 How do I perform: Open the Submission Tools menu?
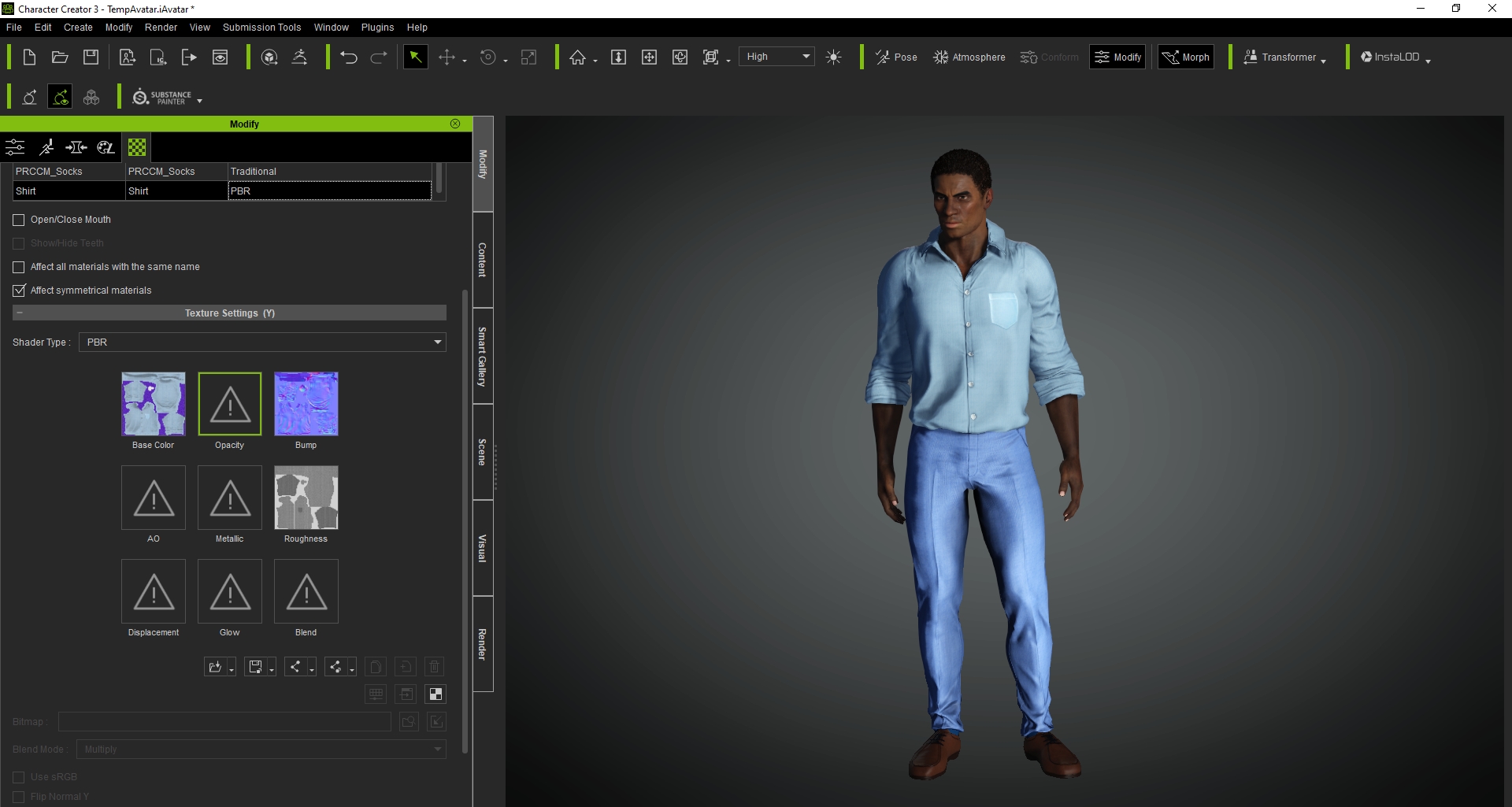pos(261,27)
